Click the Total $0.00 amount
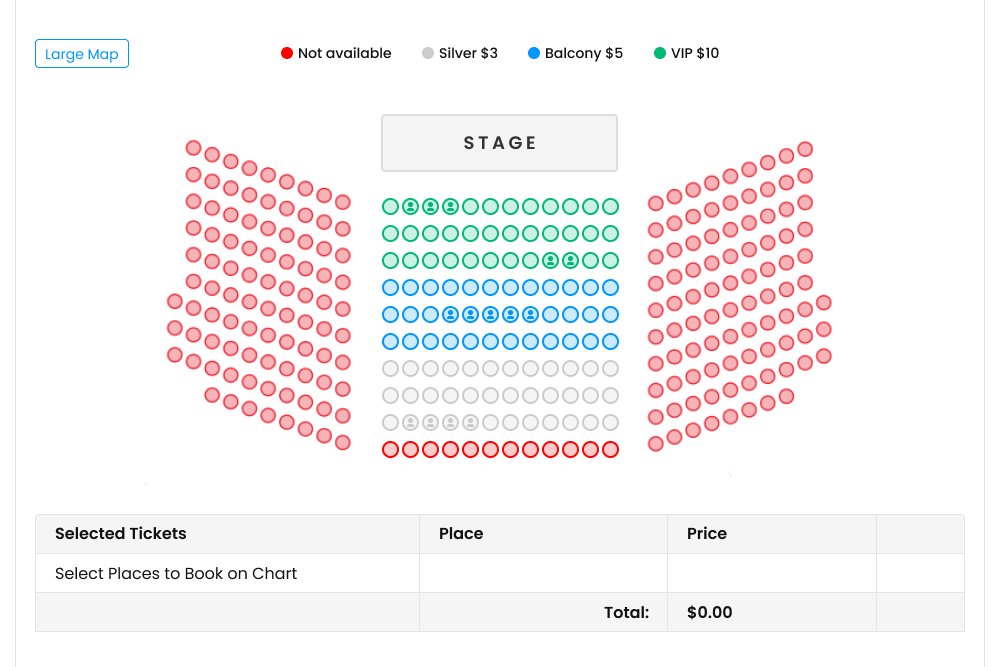 point(709,612)
